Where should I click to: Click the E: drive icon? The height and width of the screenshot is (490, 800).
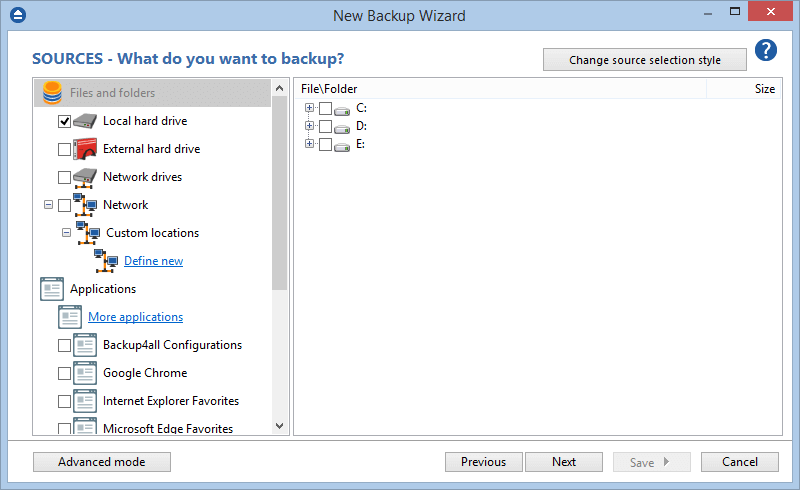click(342, 146)
